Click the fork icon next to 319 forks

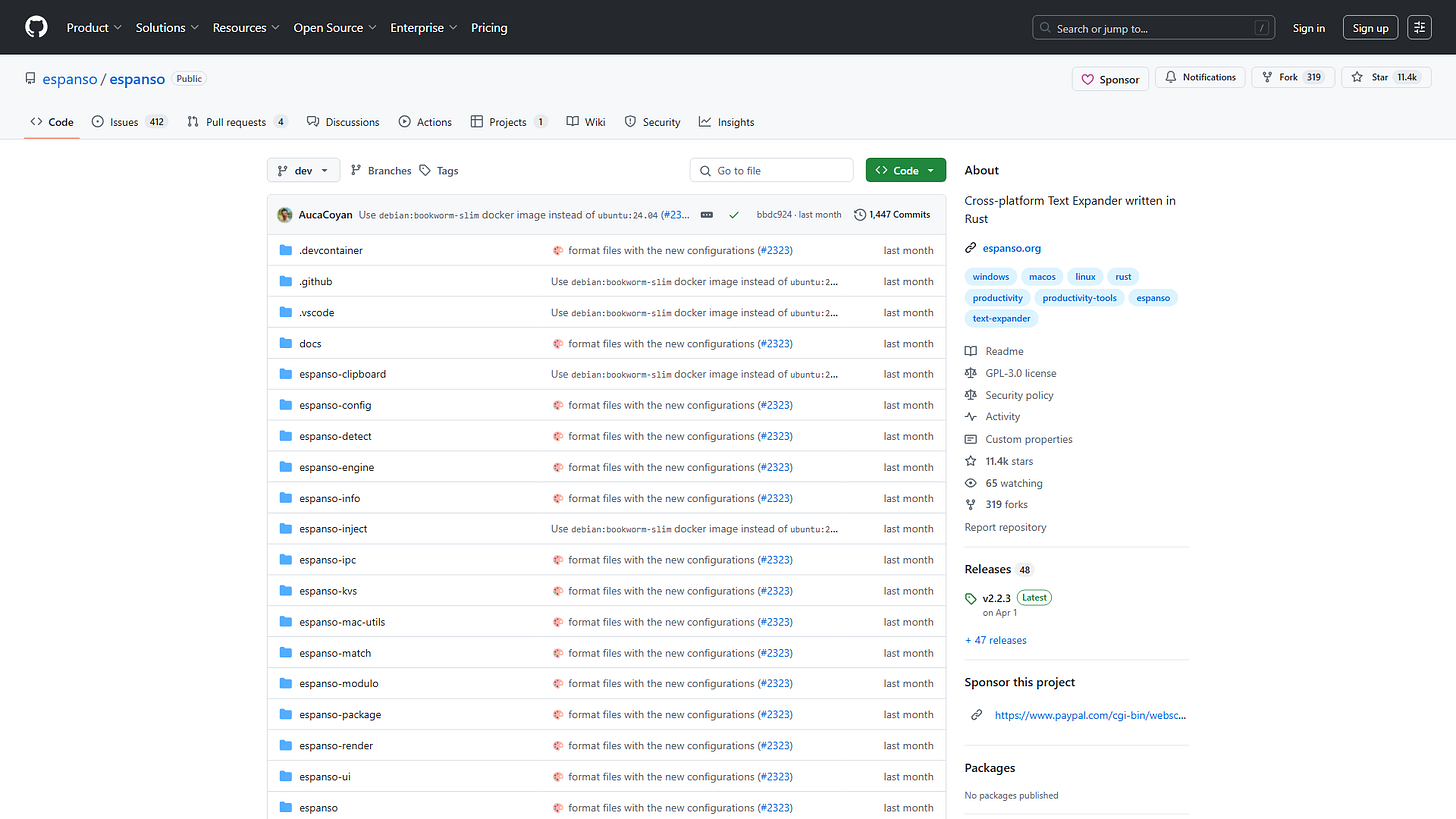point(970,505)
